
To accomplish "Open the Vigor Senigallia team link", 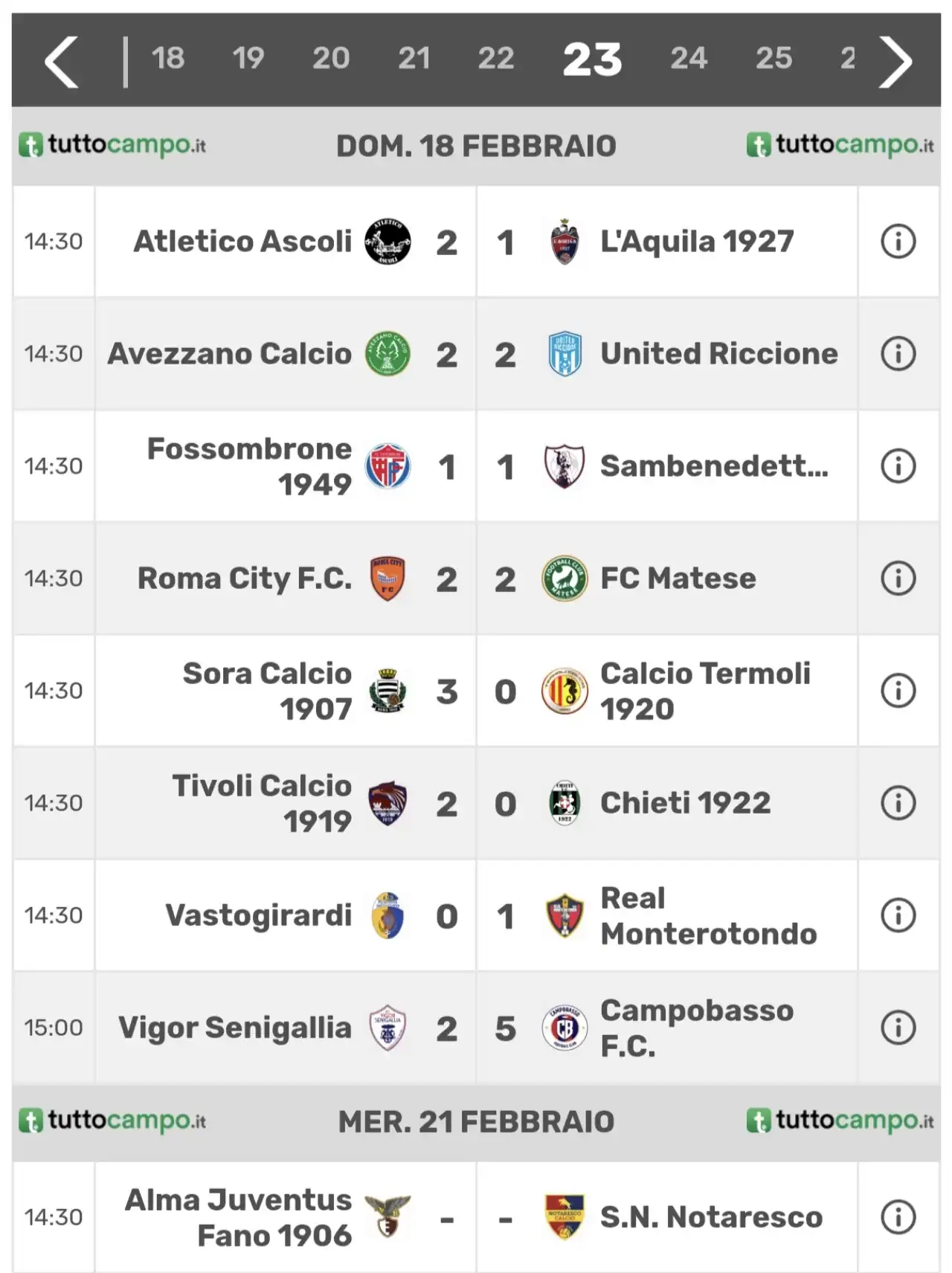I will [x=235, y=1028].
